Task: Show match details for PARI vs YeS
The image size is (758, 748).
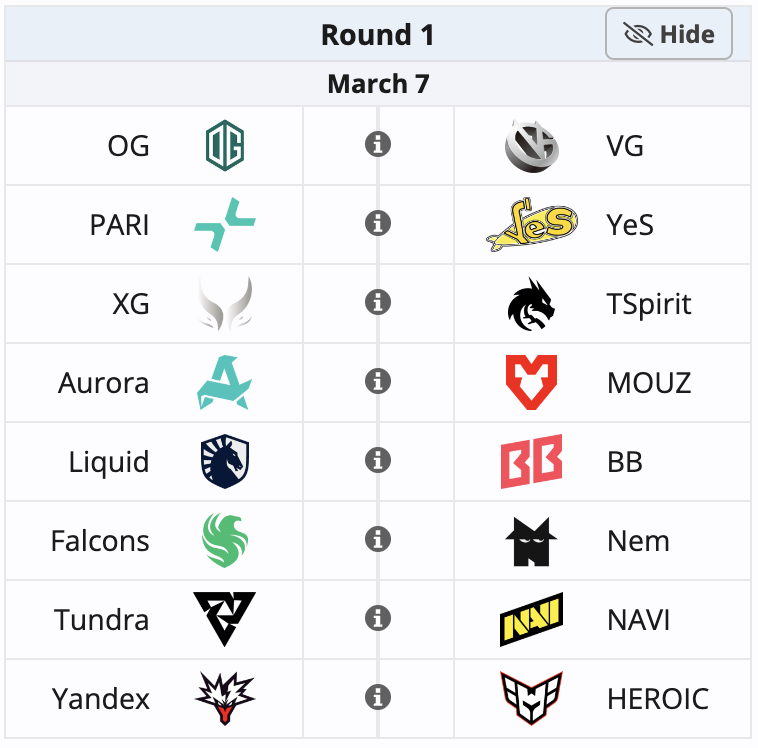Action: point(377,224)
